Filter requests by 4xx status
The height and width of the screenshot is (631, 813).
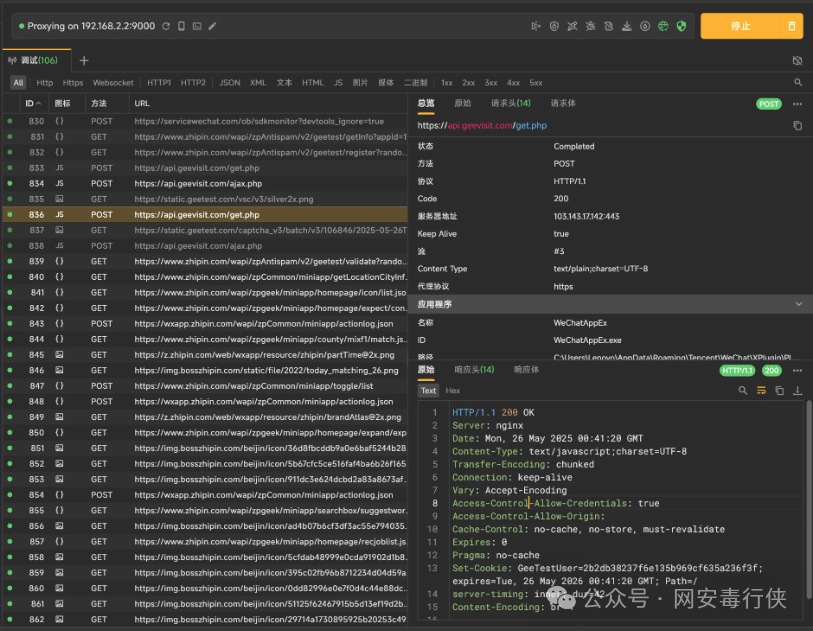513,82
